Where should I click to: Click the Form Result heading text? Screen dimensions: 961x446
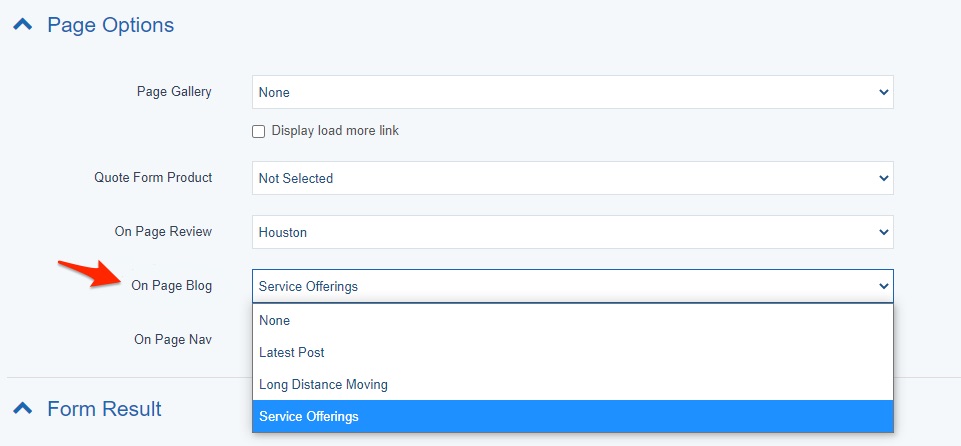pyautogui.click(x=104, y=408)
